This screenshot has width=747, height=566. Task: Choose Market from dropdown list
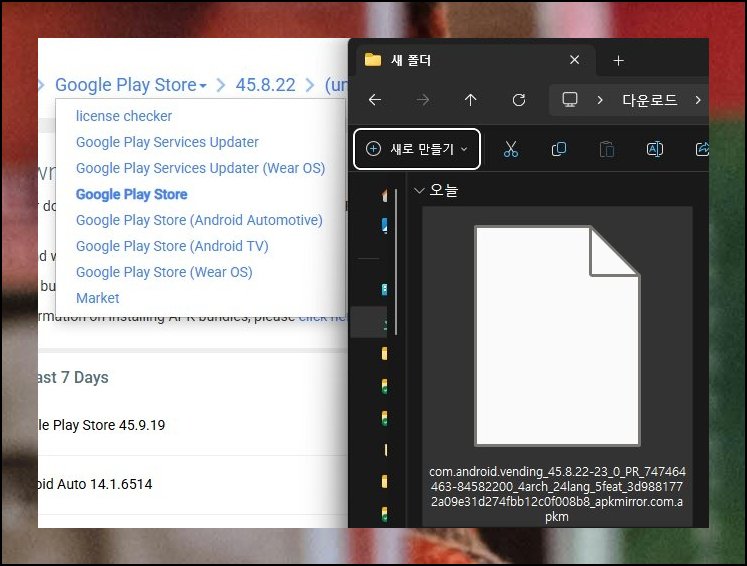click(x=98, y=298)
